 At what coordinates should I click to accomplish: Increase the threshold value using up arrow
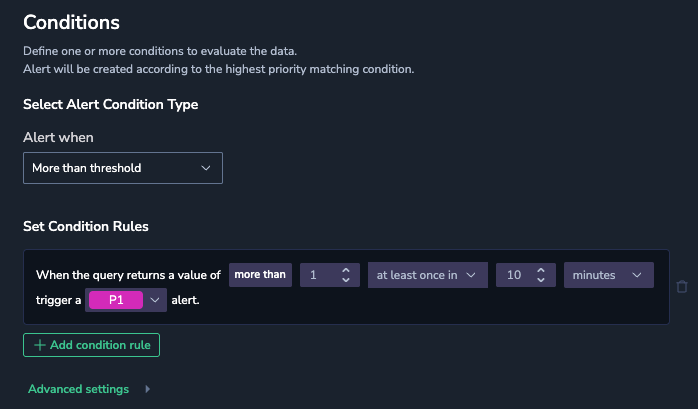[x=345, y=270]
